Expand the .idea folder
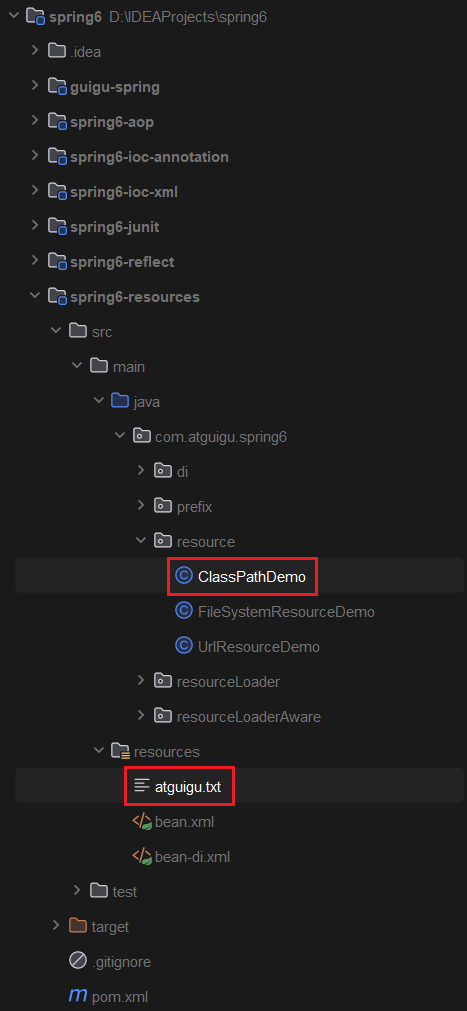 point(35,51)
